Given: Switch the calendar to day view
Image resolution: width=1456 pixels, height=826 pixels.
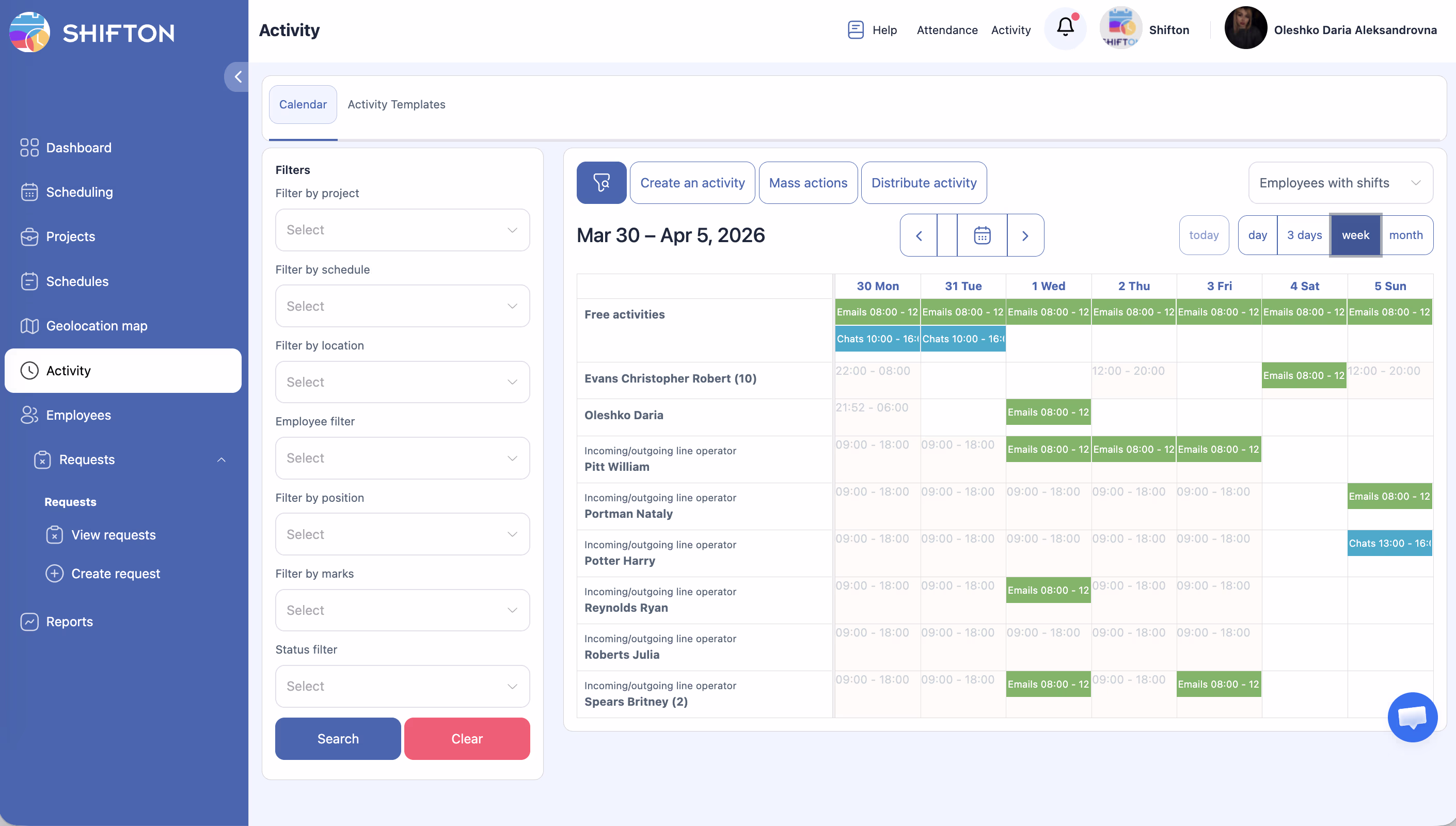Looking at the screenshot, I should tap(1257, 235).
